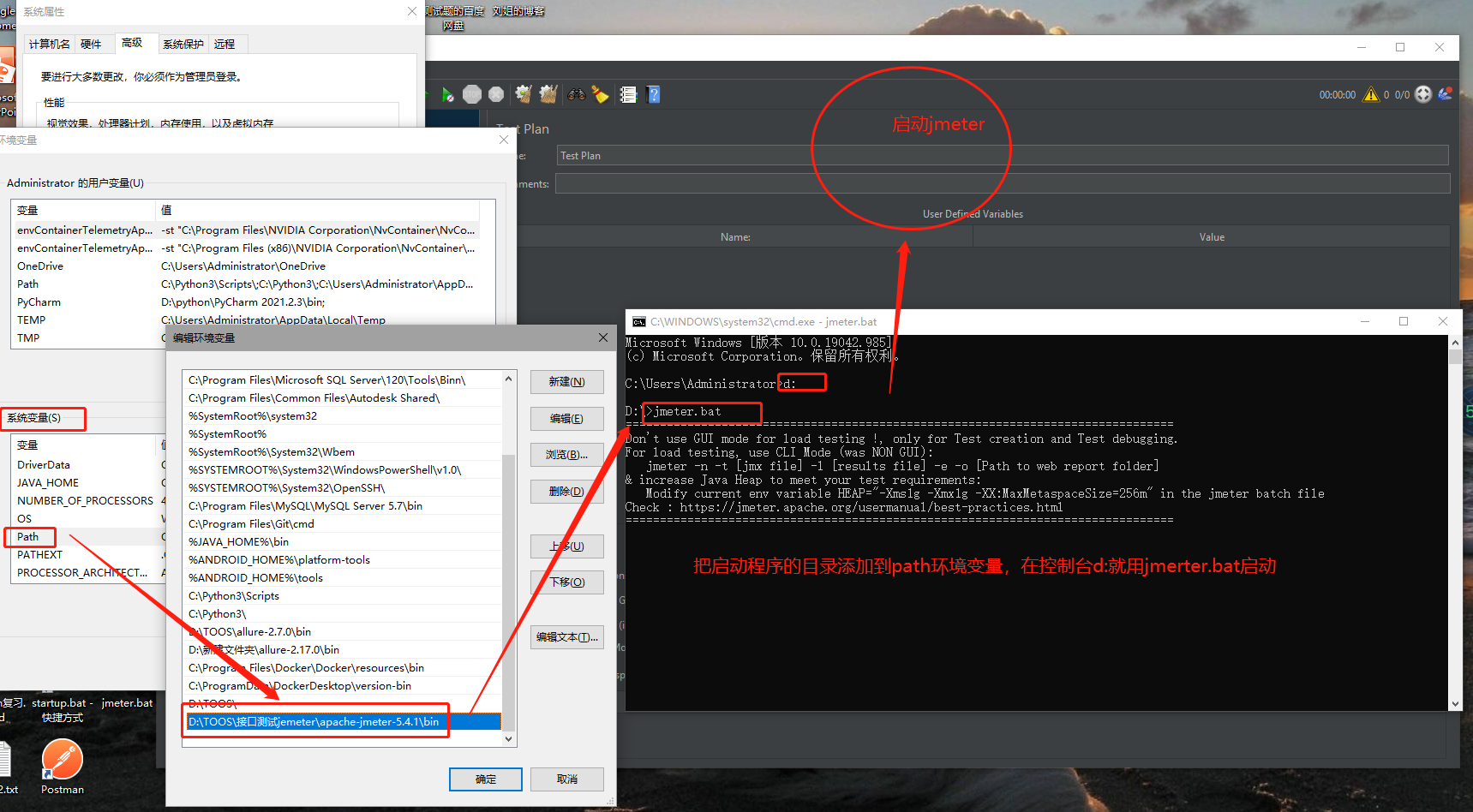Select the C:\Python3\Scripts path entry
The height and width of the screenshot is (812, 1473).
(x=343, y=596)
